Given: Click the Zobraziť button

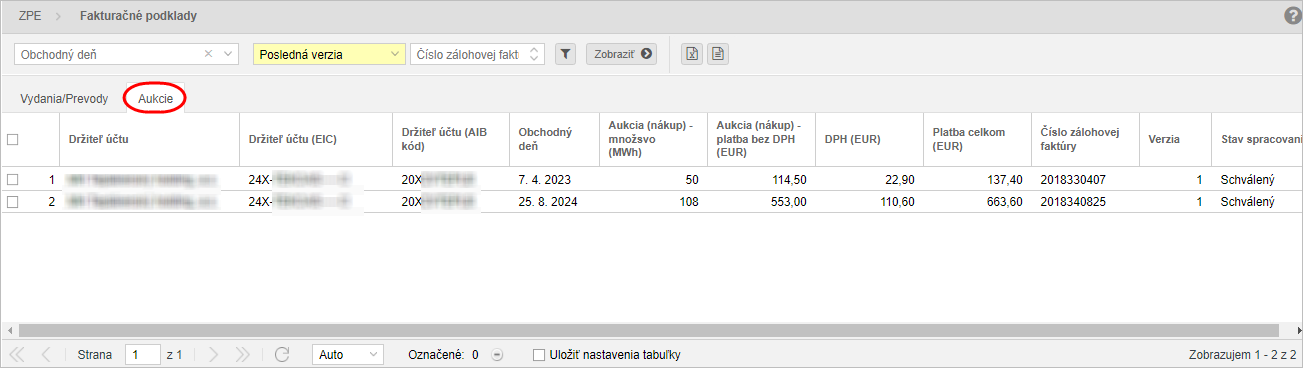Looking at the screenshot, I should click(621, 54).
